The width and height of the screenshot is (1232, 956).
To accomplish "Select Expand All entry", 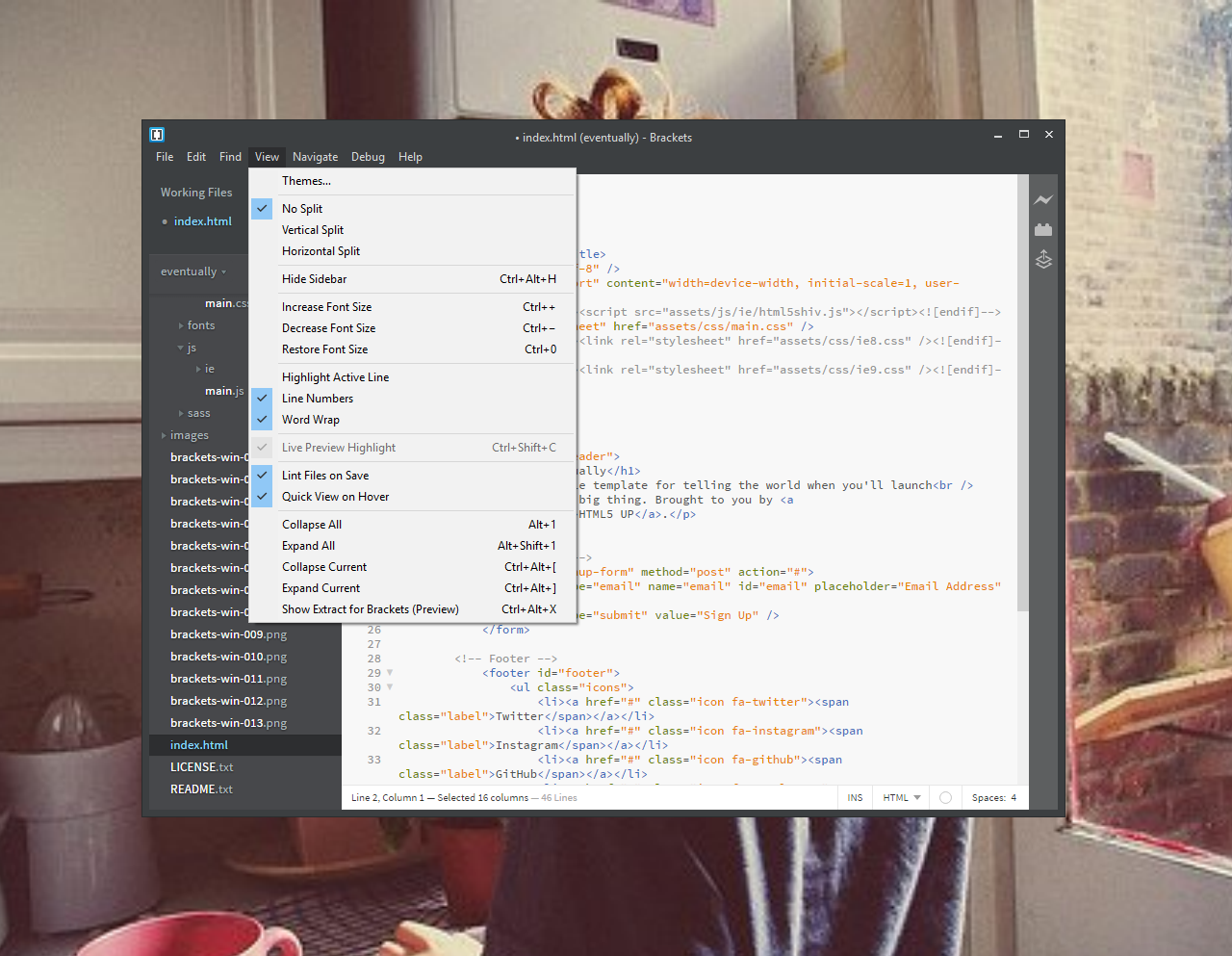I will click(x=412, y=546).
